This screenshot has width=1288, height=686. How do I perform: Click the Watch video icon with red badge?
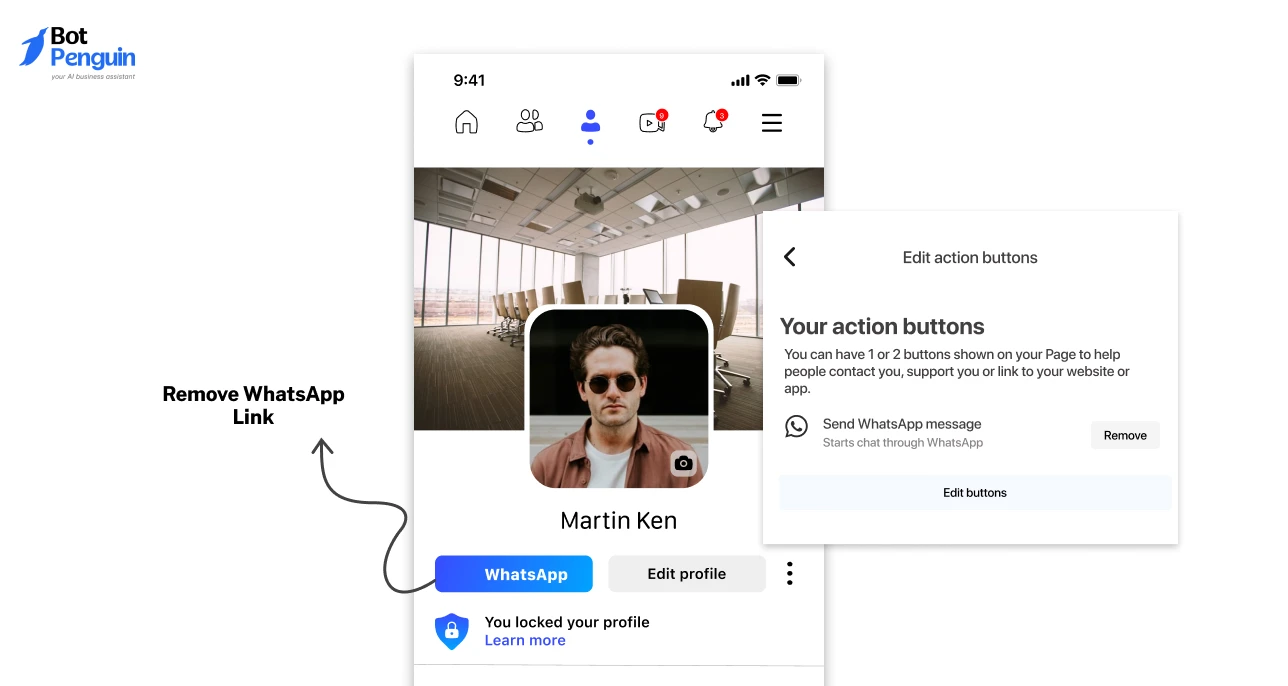click(x=652, y=122)
